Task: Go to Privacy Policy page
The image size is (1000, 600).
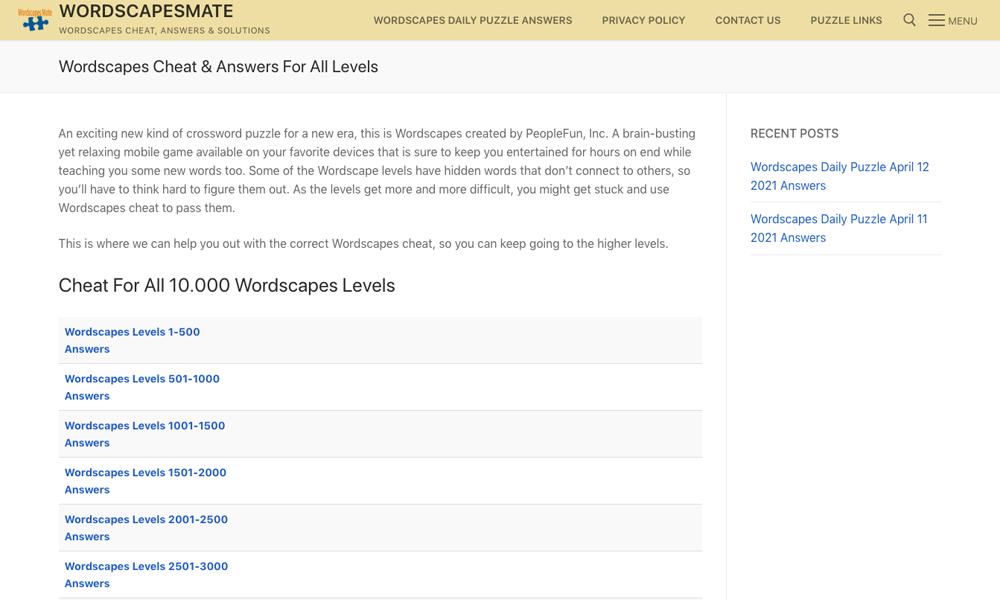Action: coord(643,20)
